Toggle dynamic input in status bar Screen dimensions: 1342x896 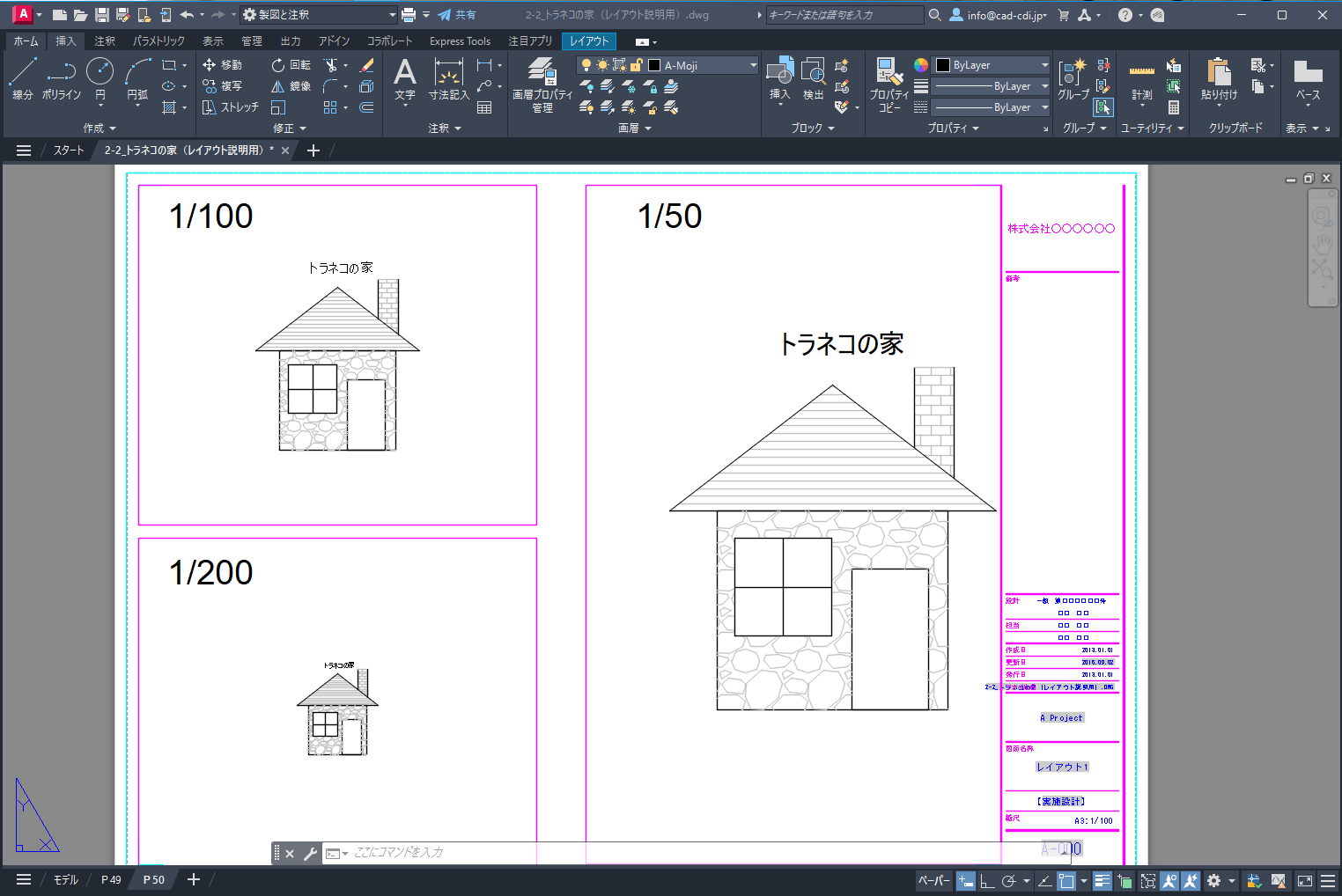point(966,880)
